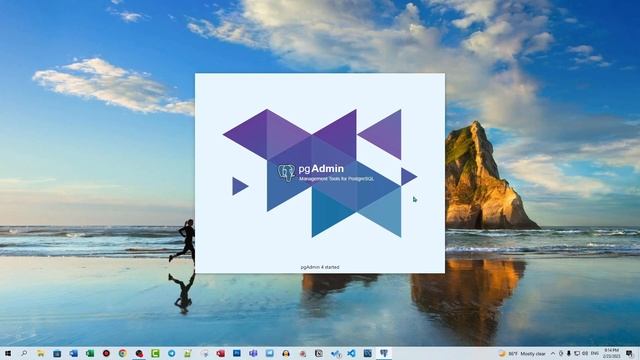Image resolution: width=640 pixels, height=360 pixels.
Task: Open Visual Studio Code from the taskbar
Action: 351,353
